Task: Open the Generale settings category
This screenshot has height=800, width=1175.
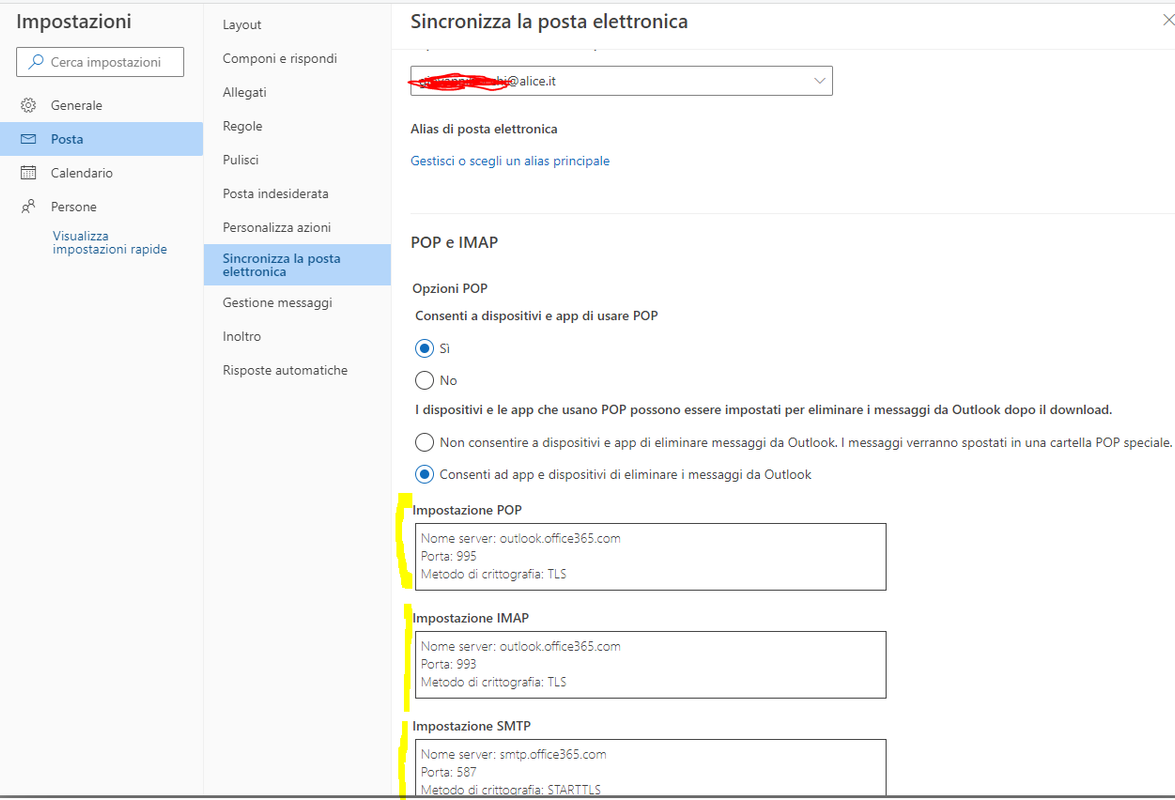Action: (101, 106)
